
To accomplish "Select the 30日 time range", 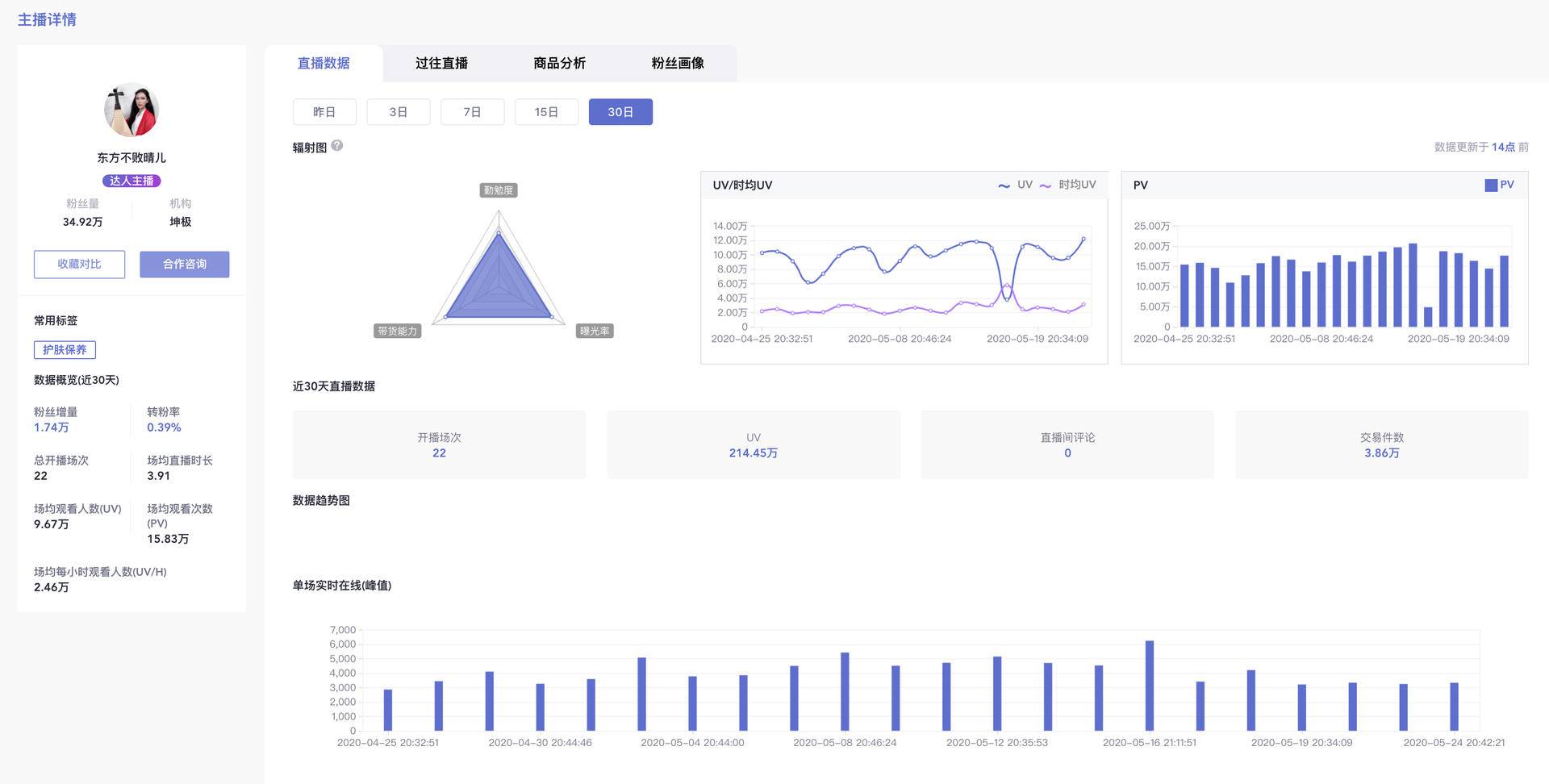I will [x=620, y=112].
